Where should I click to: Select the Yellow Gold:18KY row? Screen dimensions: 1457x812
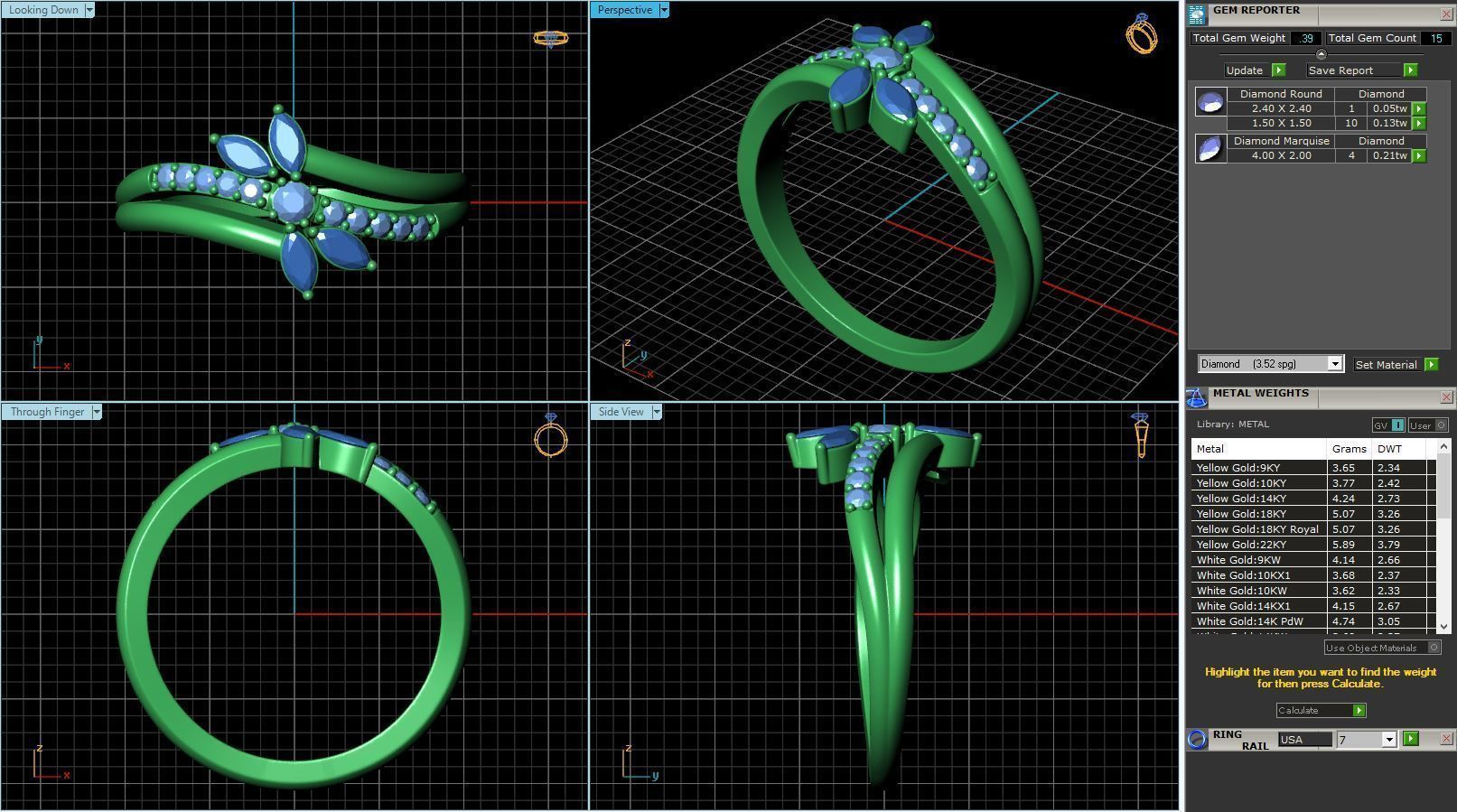coord(1312,514)
